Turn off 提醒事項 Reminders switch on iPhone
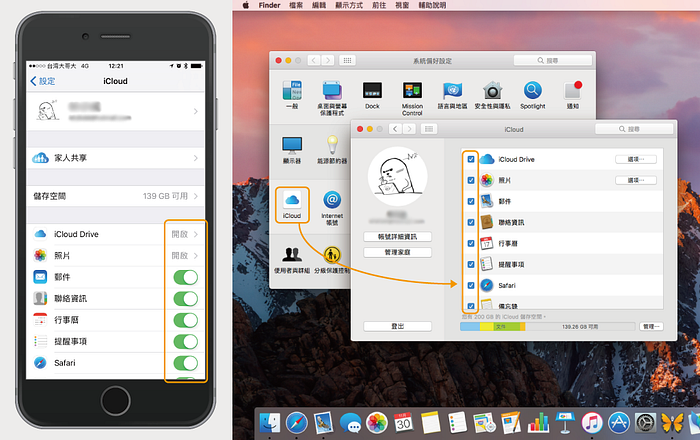 186,341
